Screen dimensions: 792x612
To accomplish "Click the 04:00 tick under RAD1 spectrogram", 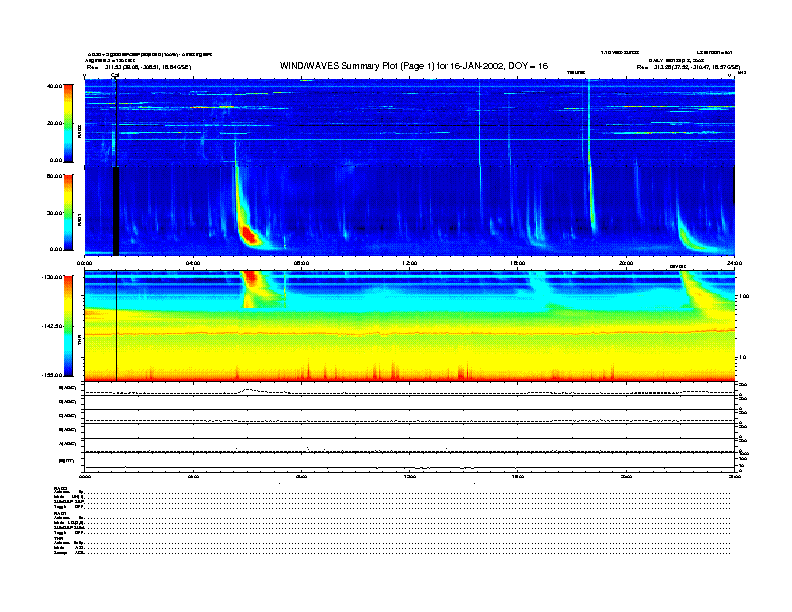I will click(193, 263).
